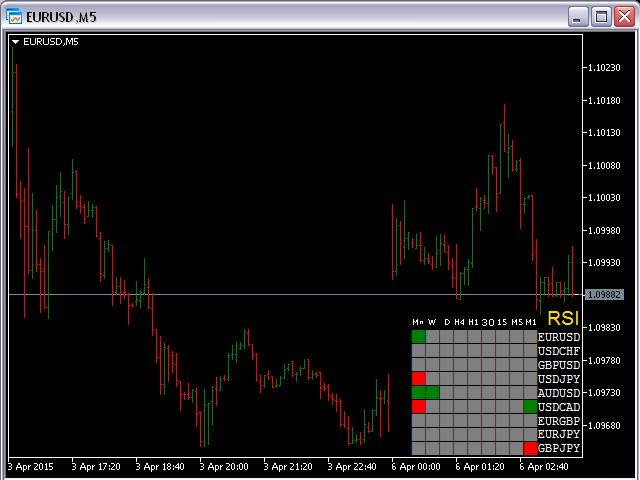Minimize the EURUSD,M5 chart window
This screenshot has width=640, height=480.
pyautogui.click(x=577, y=17)
